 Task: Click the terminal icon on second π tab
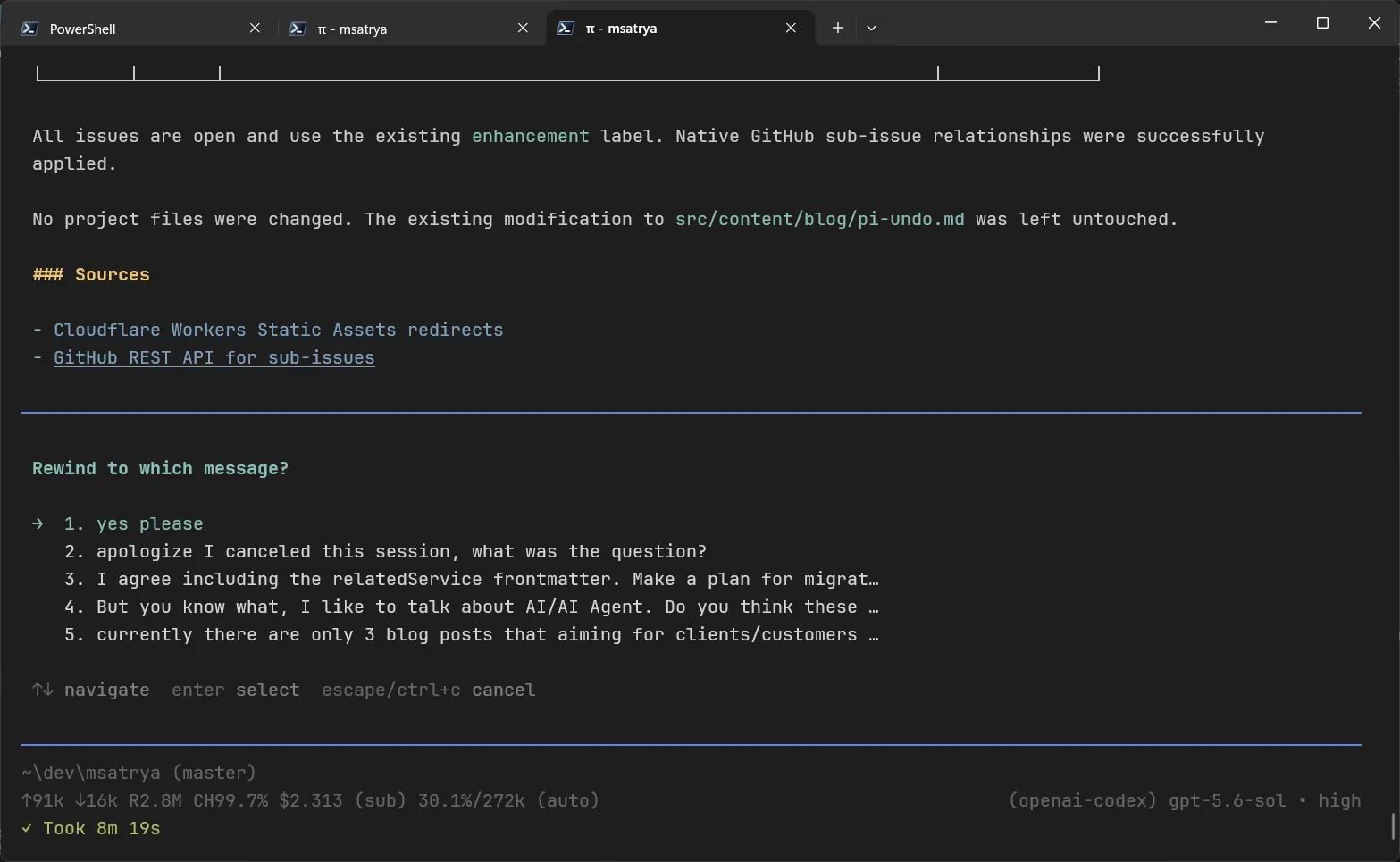point(298,29)
